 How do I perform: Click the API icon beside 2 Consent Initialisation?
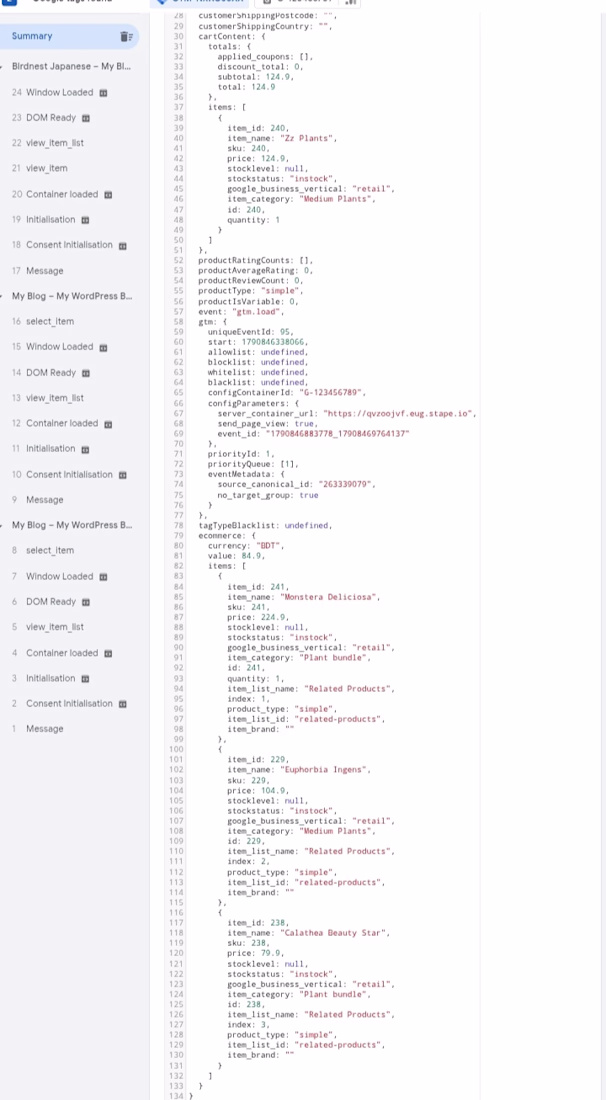pos(122,704)
